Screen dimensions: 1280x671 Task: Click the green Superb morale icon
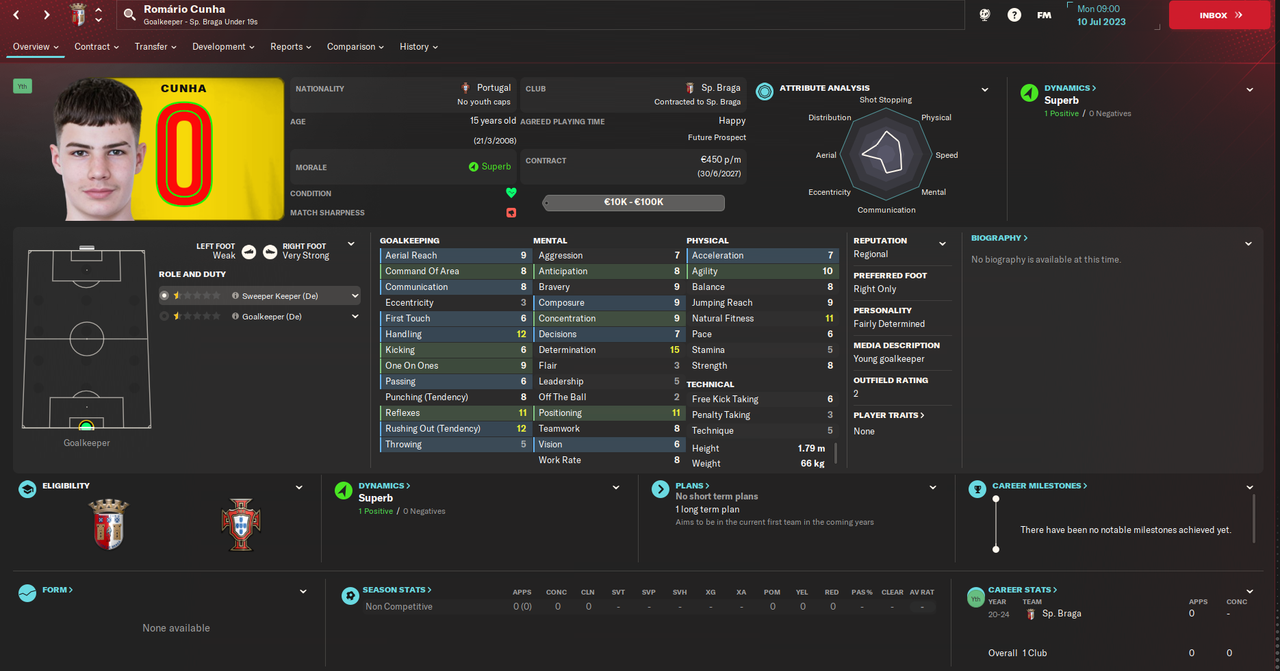(x=473, y=167)
